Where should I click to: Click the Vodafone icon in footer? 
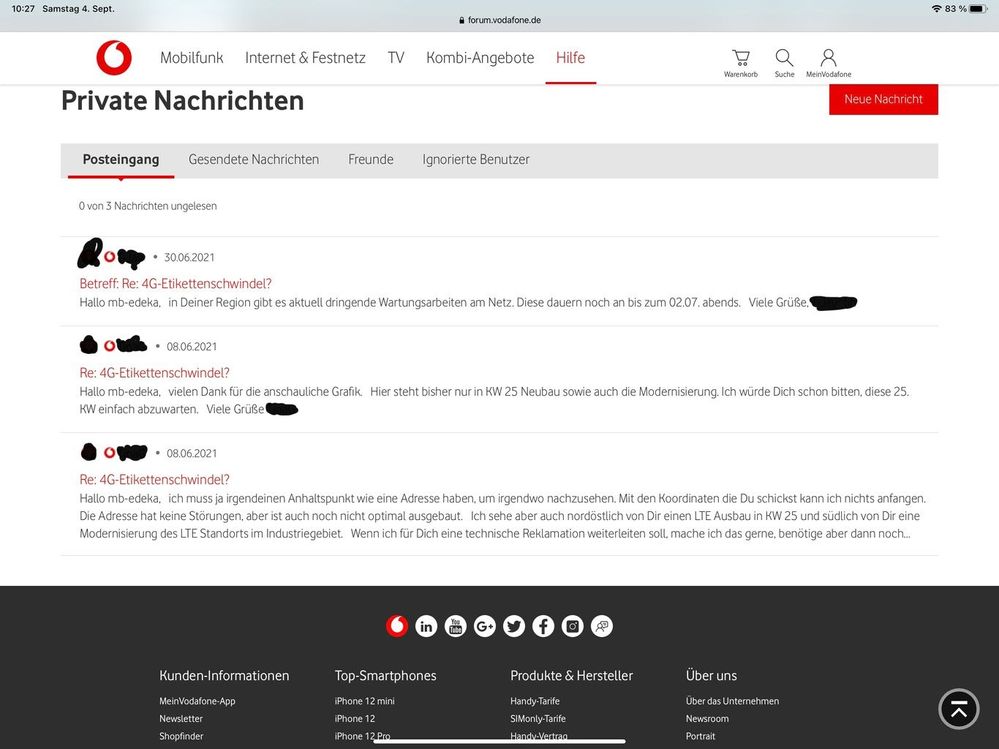pos(397,626)
